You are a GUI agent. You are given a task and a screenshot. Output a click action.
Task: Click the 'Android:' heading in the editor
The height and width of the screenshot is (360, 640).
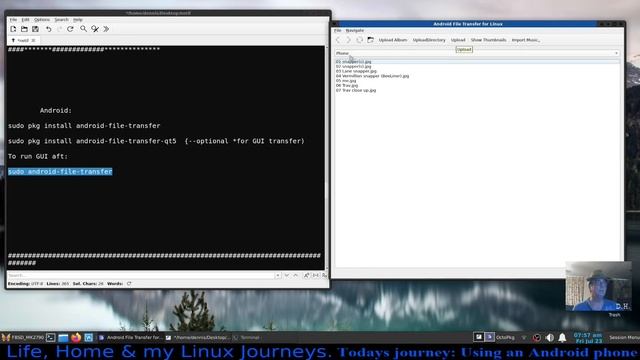[x=56, y=111]
